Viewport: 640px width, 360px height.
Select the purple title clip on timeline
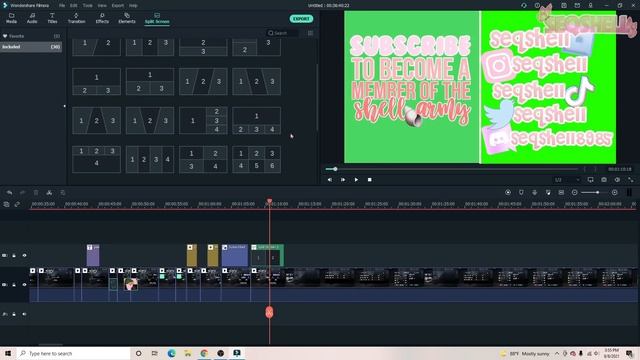93,255
